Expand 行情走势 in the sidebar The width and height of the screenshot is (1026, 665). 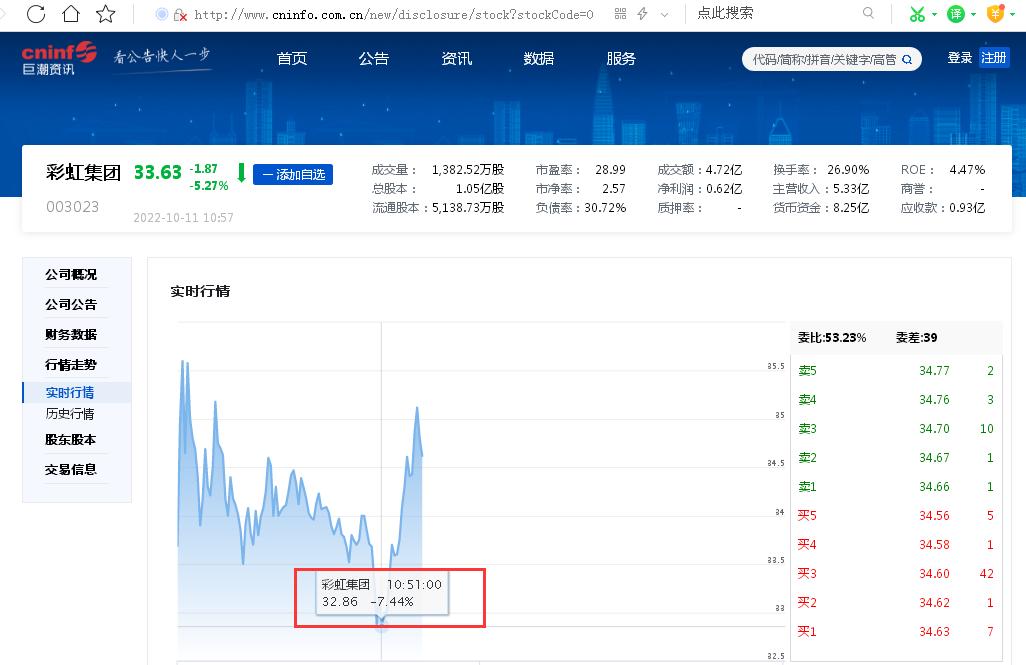[x=71, y=365]
